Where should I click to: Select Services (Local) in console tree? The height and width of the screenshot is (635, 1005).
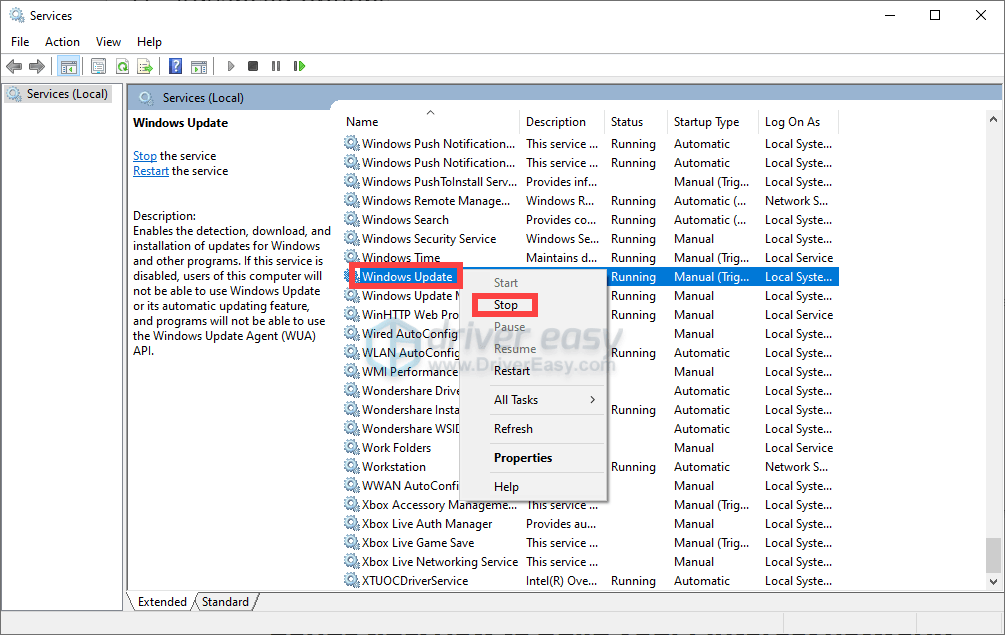59,94
